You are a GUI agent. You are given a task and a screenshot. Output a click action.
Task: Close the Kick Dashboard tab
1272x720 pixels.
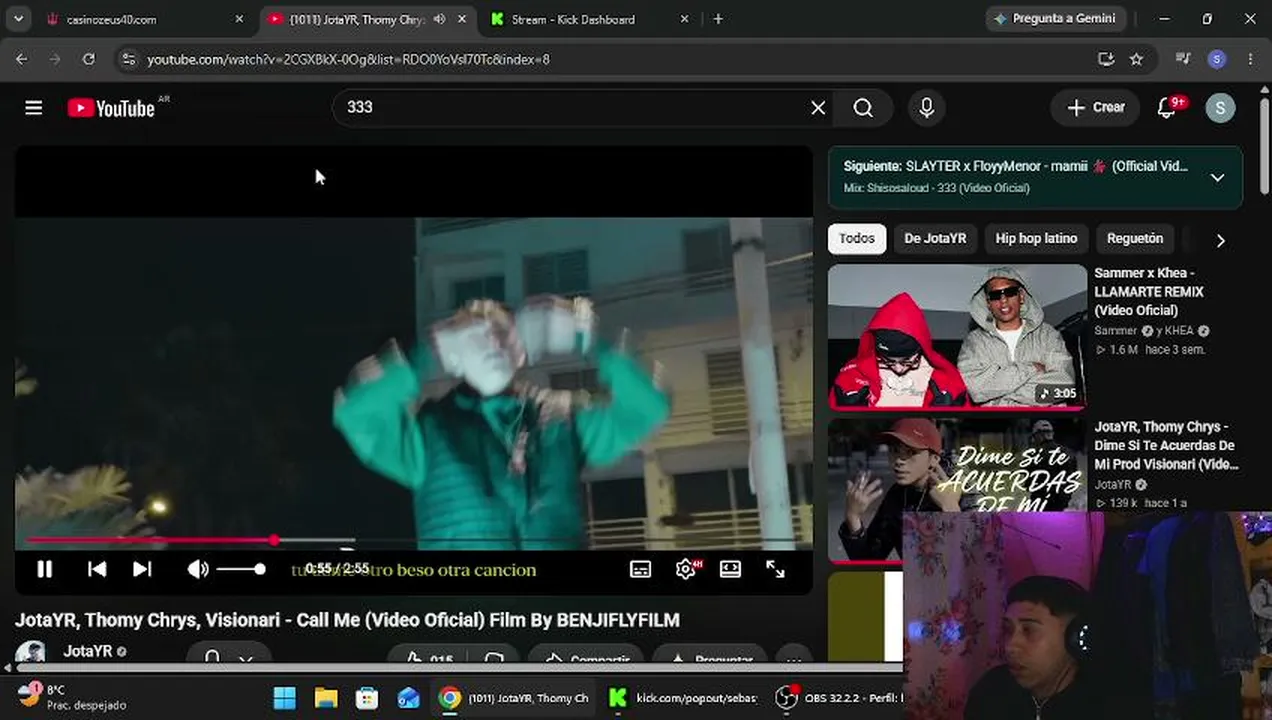point(684,19)
